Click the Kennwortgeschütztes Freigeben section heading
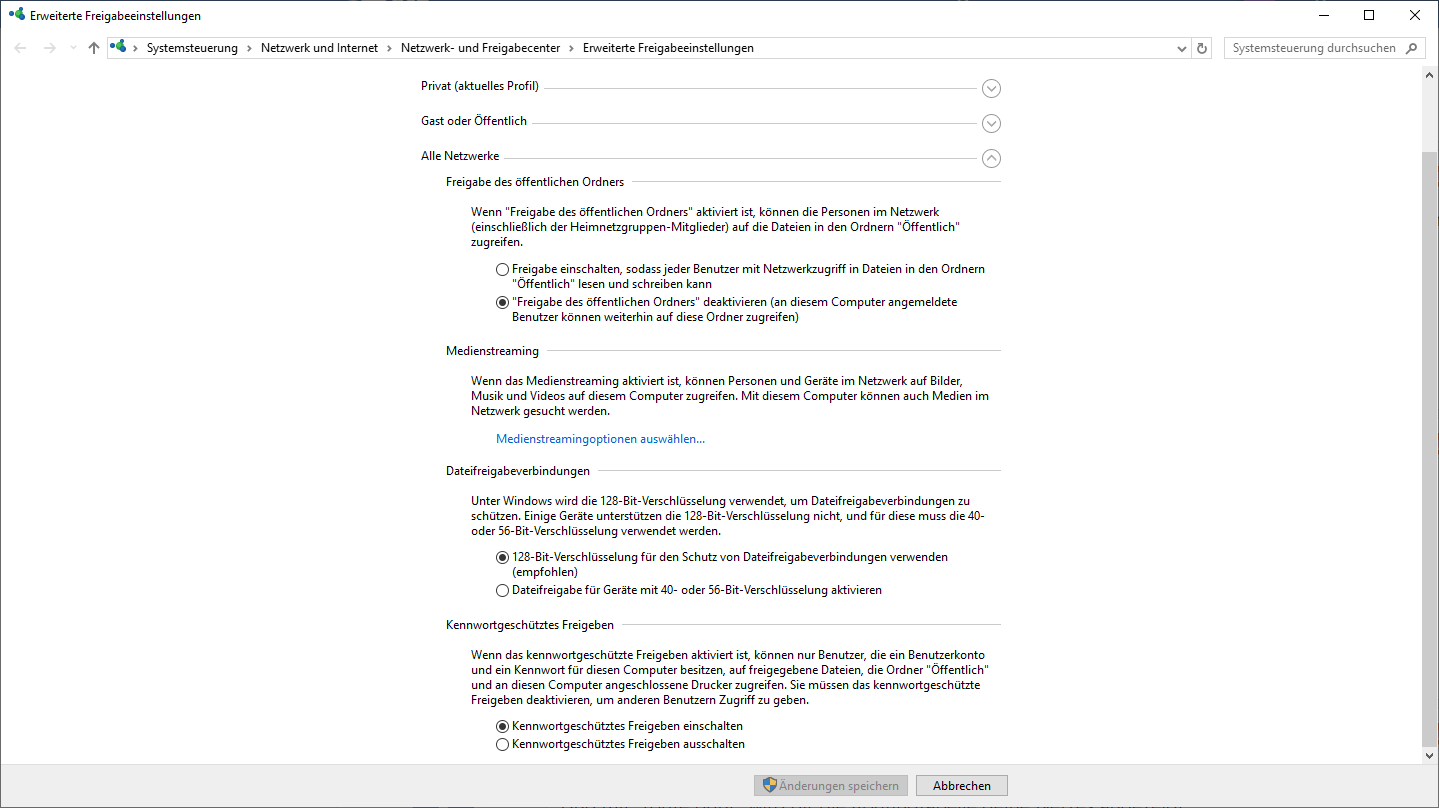Viewport: 1439px width, 808px height. click(x=530, y=625)
